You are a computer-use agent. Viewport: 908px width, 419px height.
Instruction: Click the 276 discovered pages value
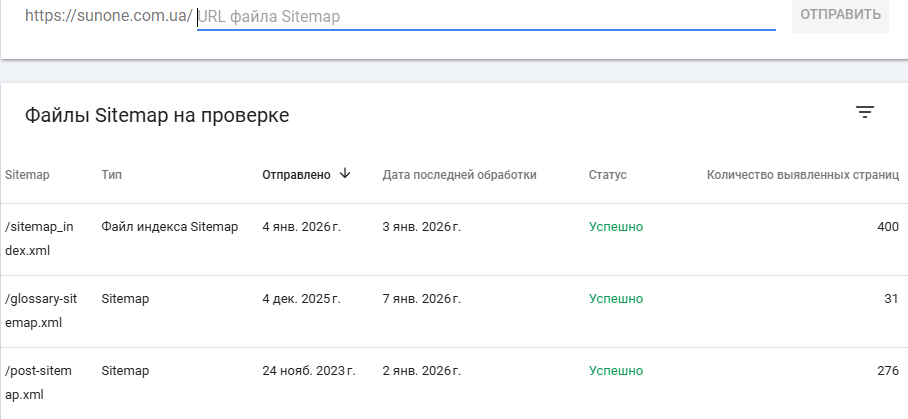[887, 371]
